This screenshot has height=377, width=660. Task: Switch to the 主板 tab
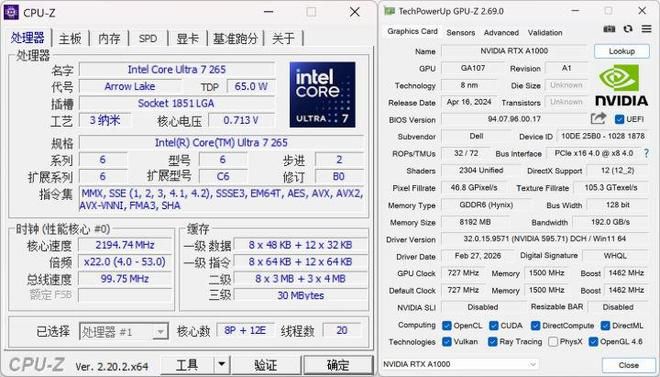pos(70,38)
